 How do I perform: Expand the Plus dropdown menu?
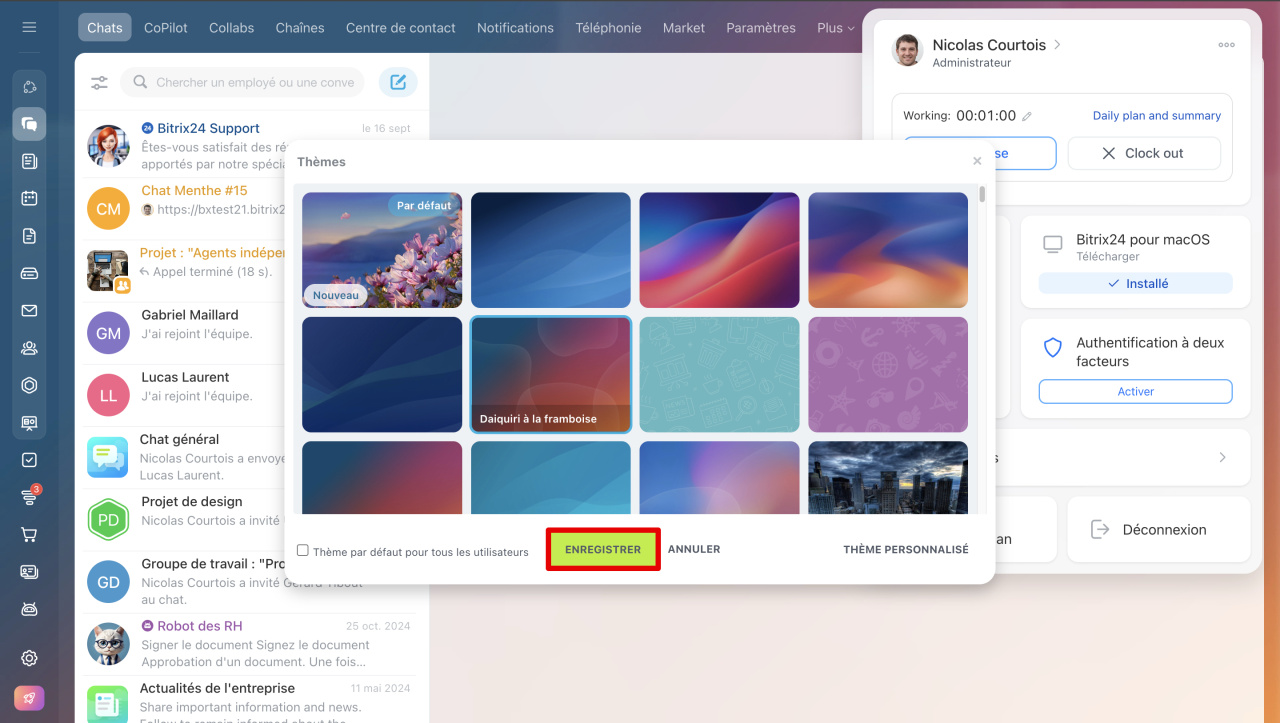click(836, 28)
